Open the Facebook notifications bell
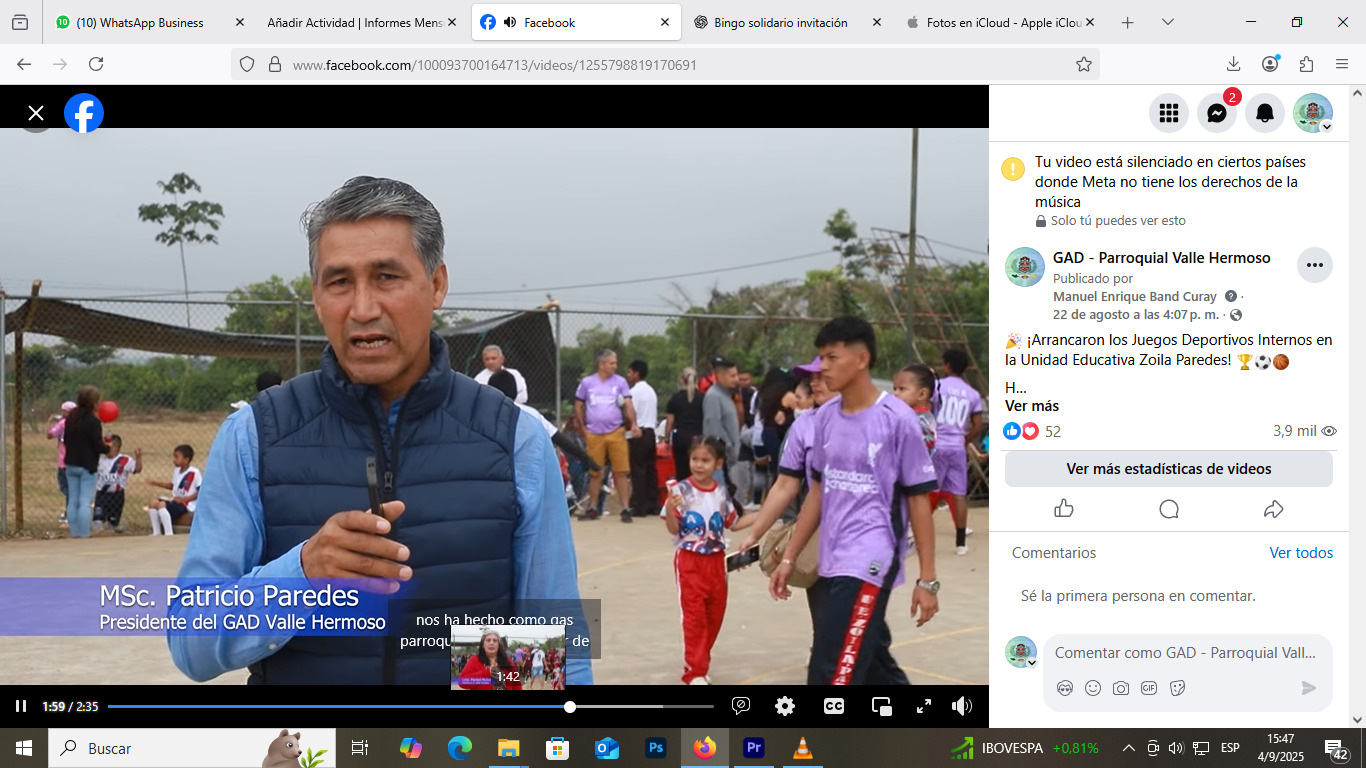The height and width of the screenshot is (768, 1366). 1265,113
